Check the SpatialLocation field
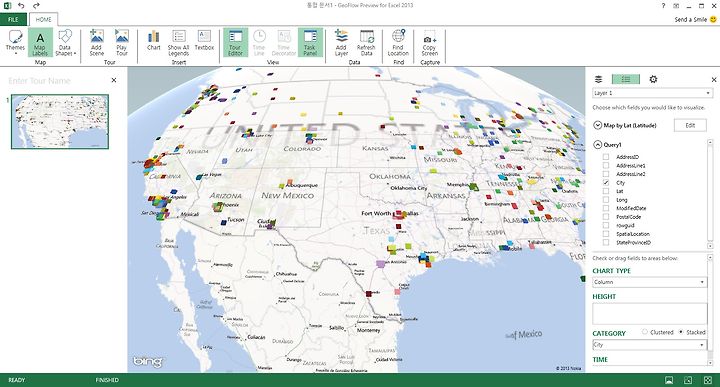 click(606, 234)
